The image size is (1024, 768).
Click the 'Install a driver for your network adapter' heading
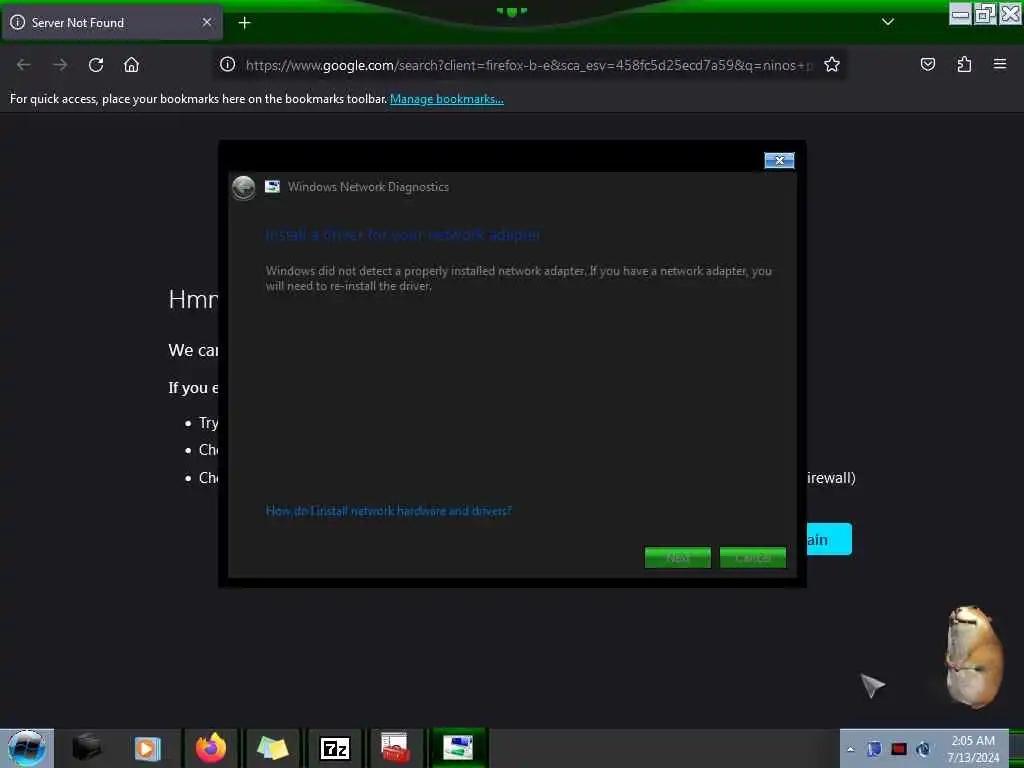click(x=402, y=234)
